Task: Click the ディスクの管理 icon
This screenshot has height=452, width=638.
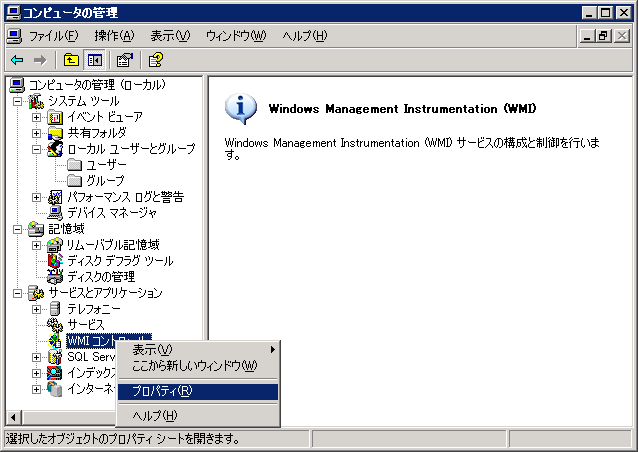Action: pyautogui.click(x=55, y=277)
